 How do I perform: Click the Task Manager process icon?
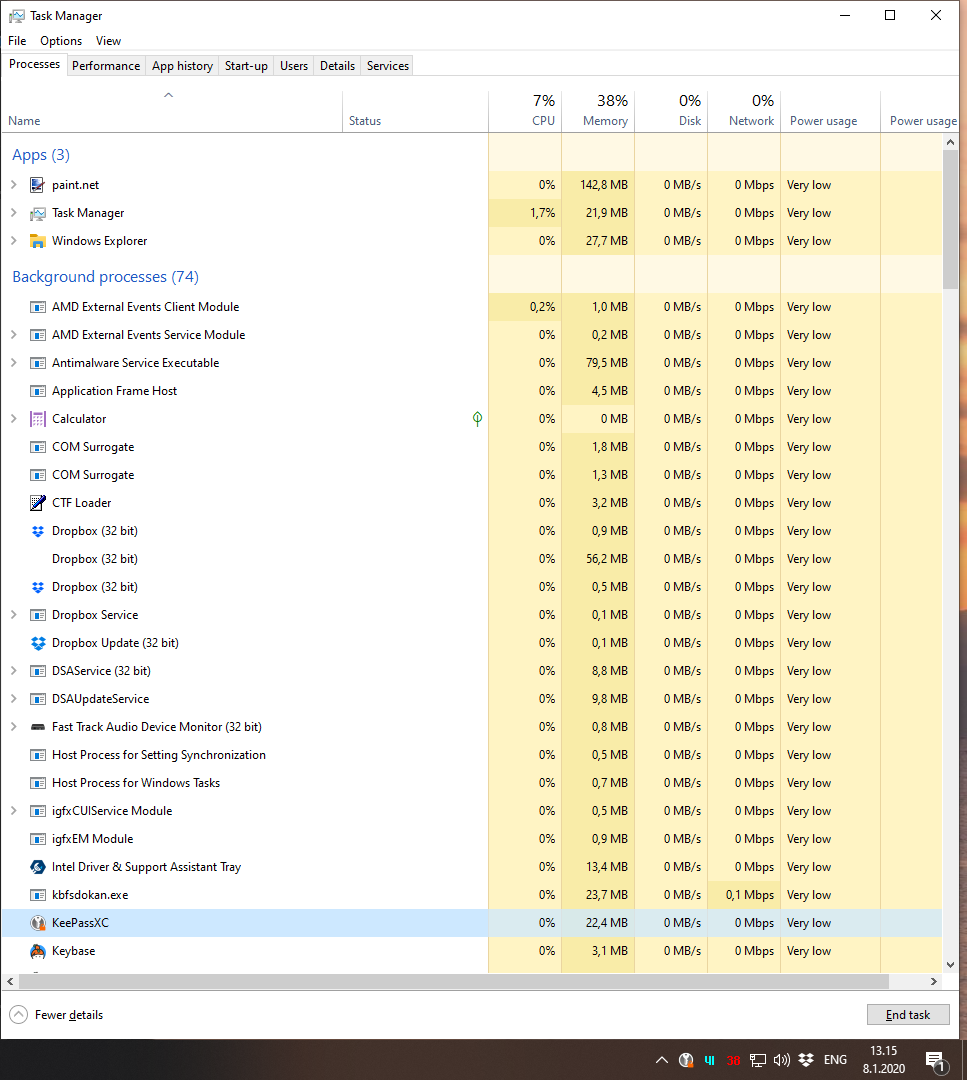(x=37, y=213)
